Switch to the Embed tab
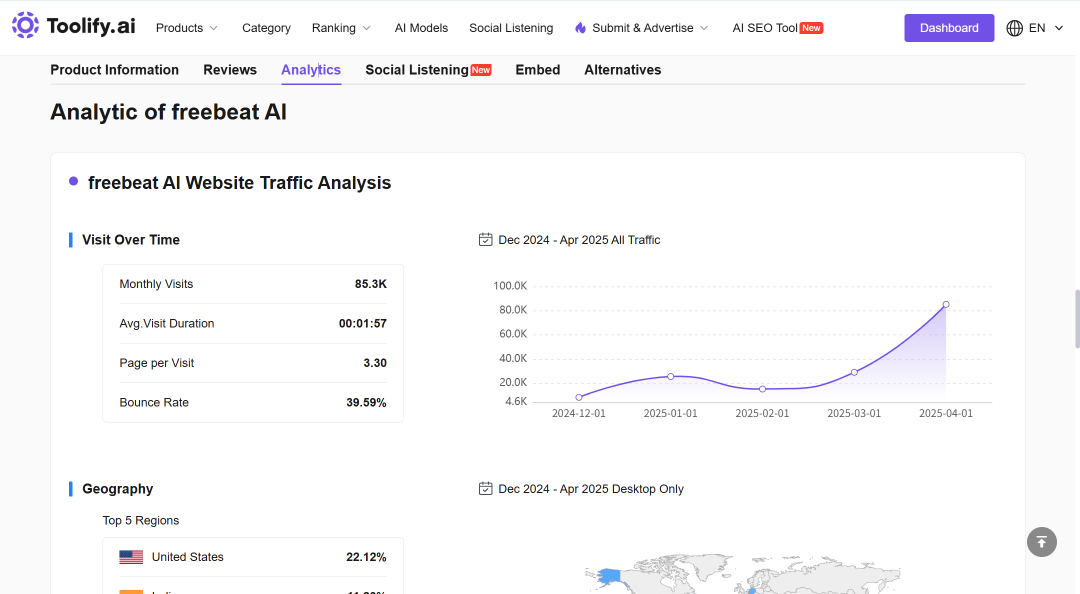Image resolution: width=1080 pixels, height=594 pixels. point(538,70)
